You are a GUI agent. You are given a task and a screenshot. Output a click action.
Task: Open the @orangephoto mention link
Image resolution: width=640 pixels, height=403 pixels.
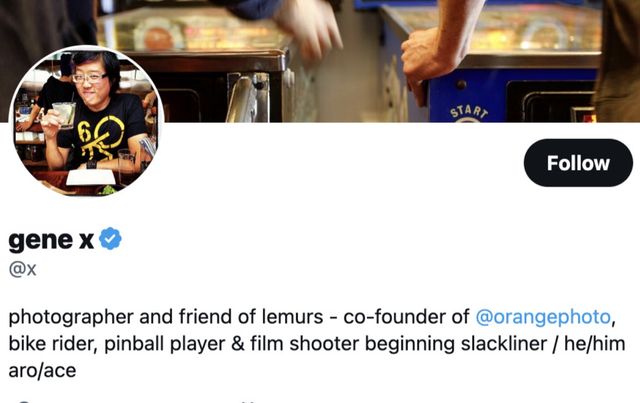[543, 317]
